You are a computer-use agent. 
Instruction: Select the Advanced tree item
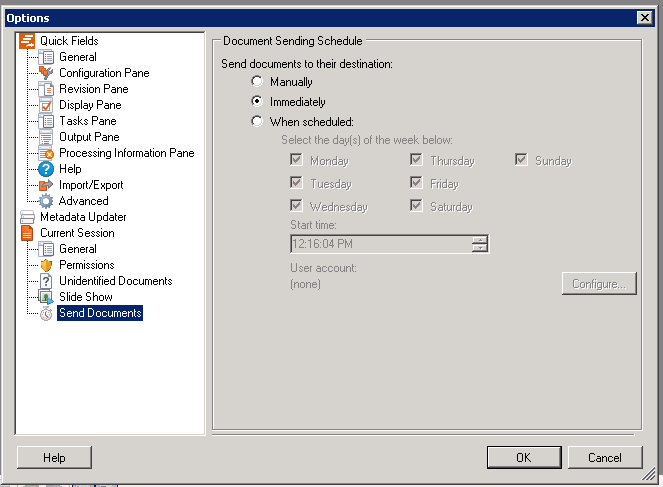[84, 201]
